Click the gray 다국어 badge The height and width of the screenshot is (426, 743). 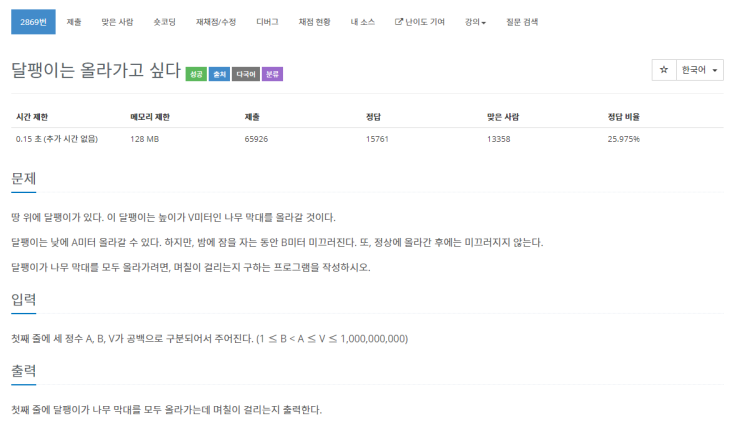[x=246, y=74]
